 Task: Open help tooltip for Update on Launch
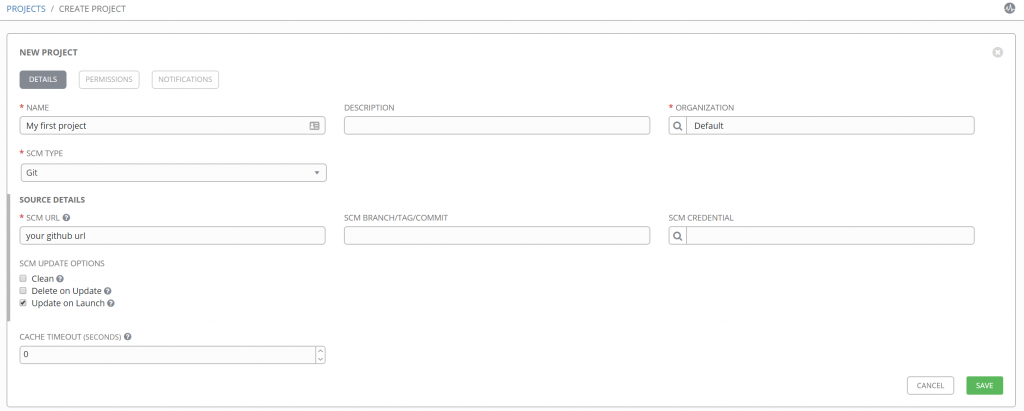111,303
